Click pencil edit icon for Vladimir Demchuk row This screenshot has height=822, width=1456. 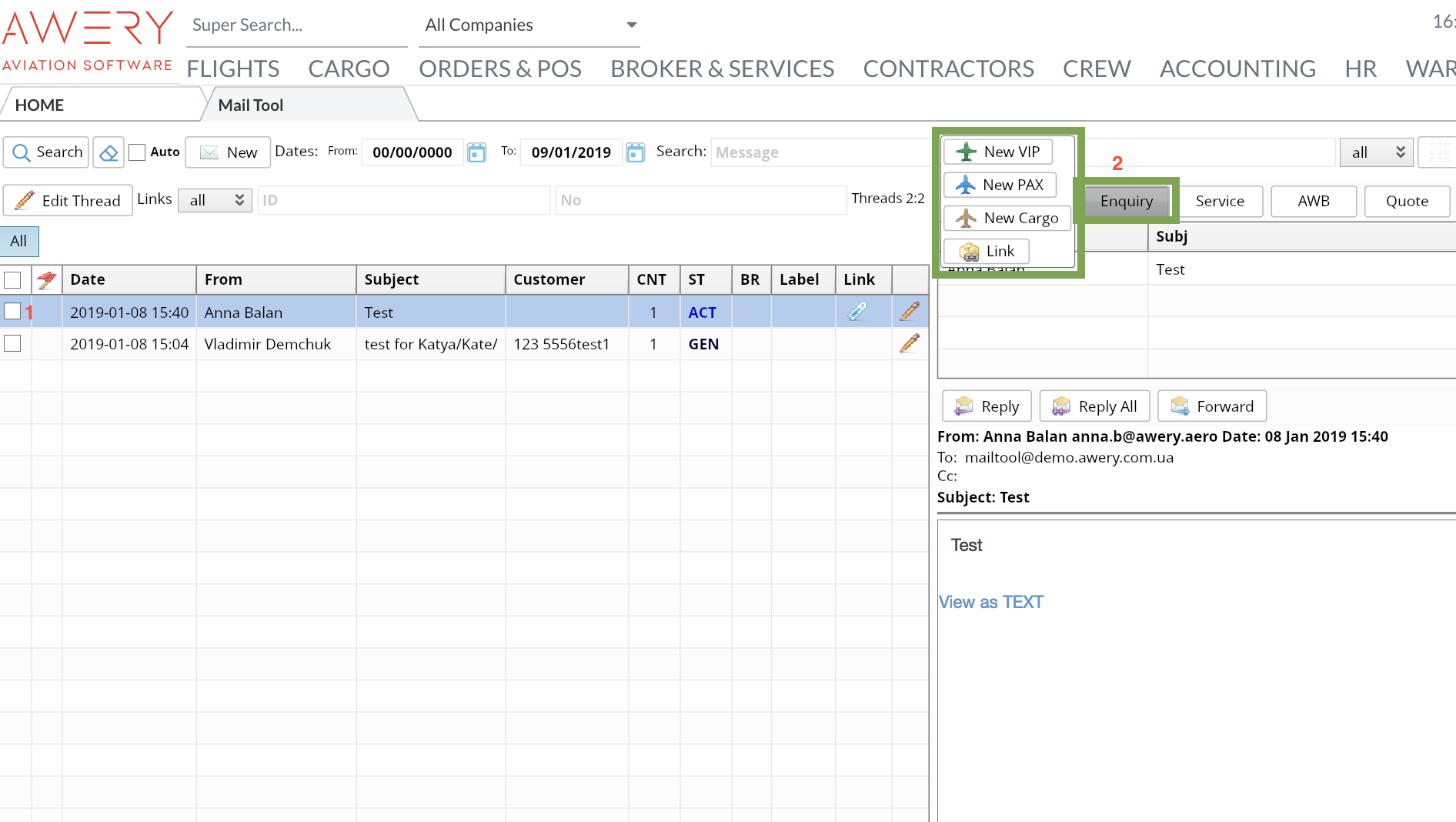910,343
